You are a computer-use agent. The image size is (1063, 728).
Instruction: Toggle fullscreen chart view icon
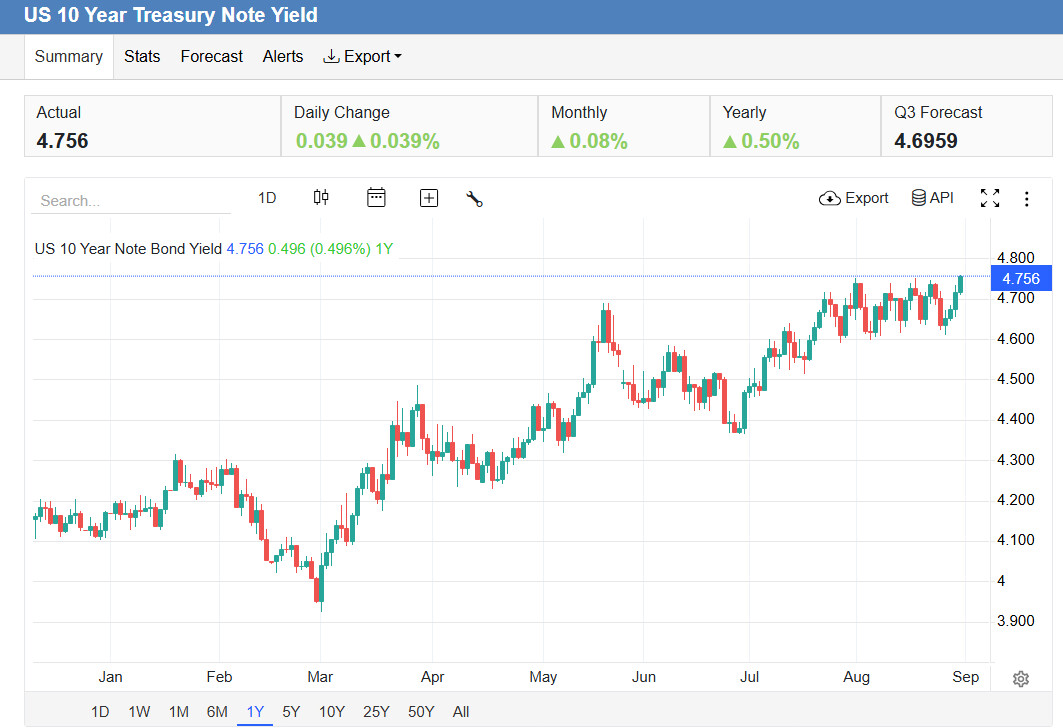point(990,198)
